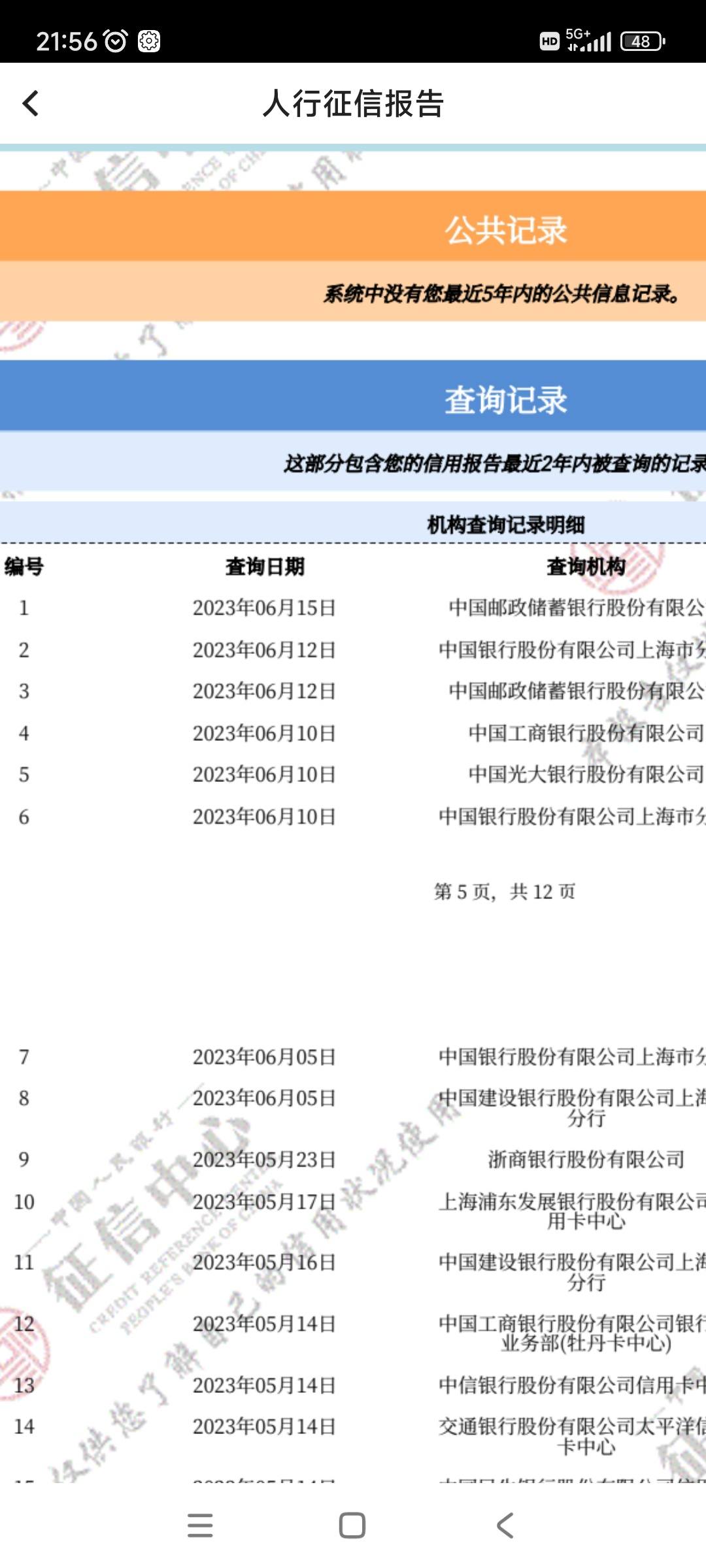
Task: Select the date 2023年06月15日
Action: (x=264, y=608)
